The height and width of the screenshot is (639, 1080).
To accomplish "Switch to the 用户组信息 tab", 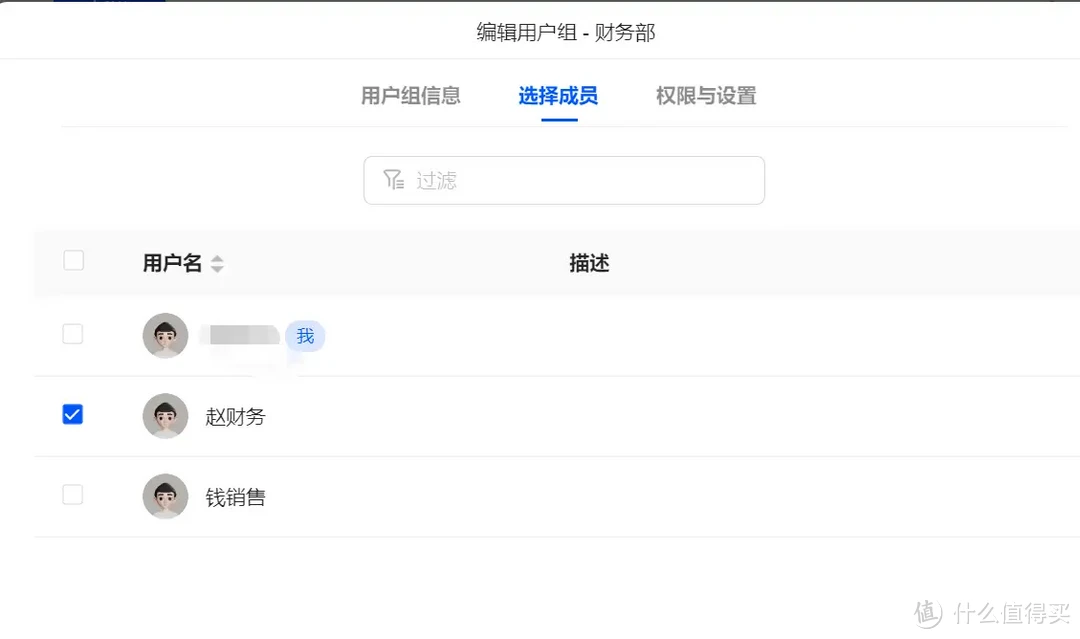I will pos(411,96).
